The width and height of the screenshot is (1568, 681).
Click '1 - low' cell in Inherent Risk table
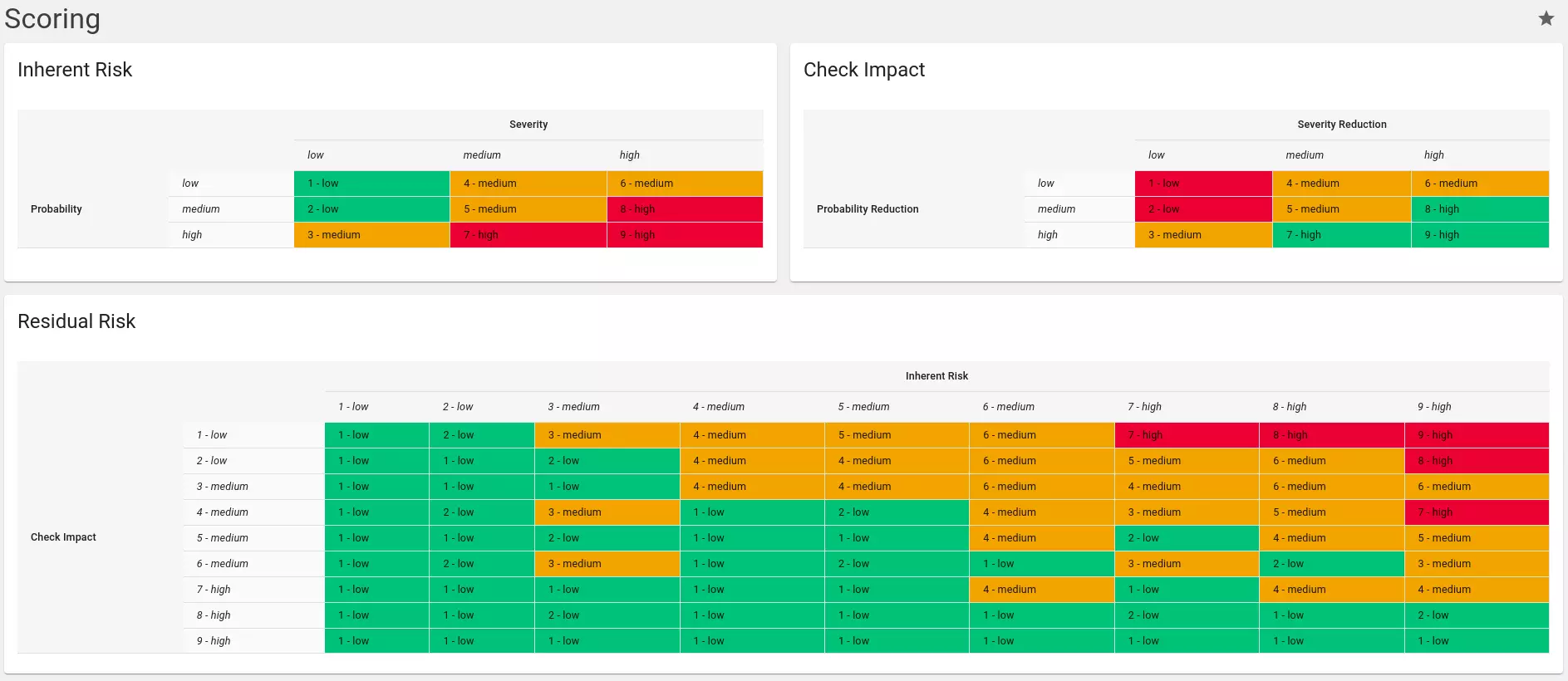(x=371, y=184)
